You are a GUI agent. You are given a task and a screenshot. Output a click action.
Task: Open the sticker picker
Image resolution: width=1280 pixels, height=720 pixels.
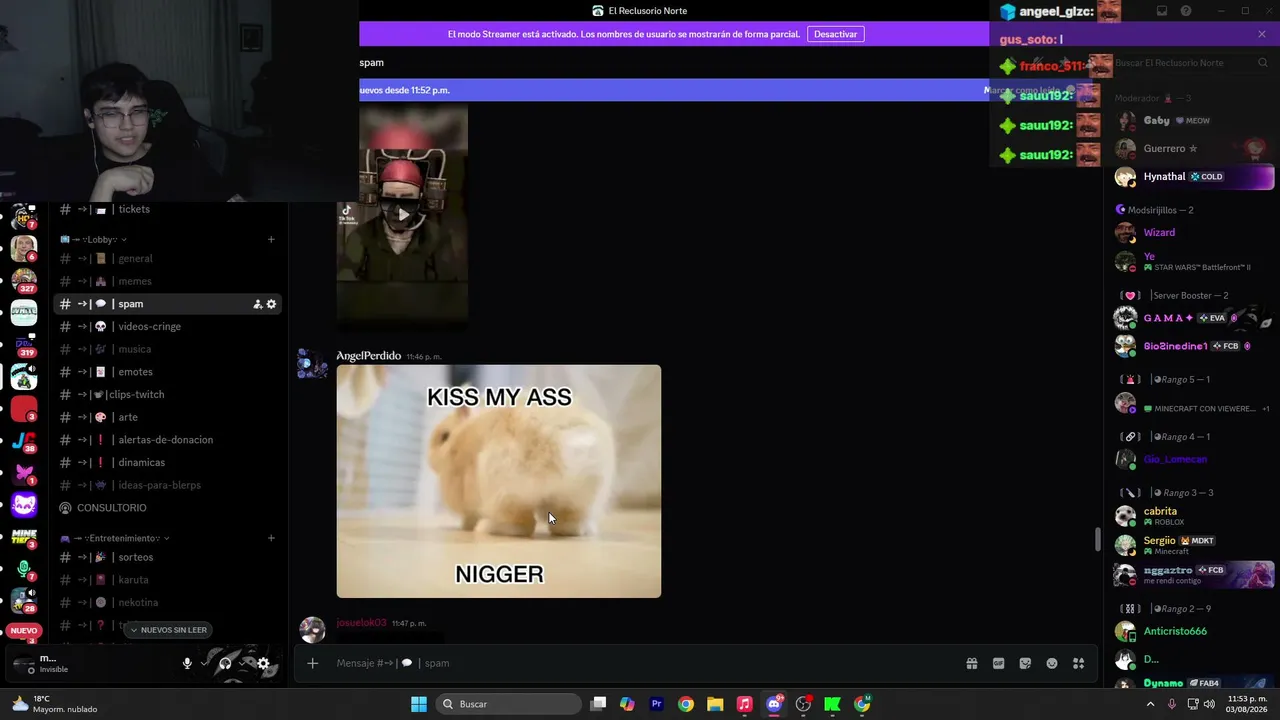pyautogui.click(x=1025, y=663)
